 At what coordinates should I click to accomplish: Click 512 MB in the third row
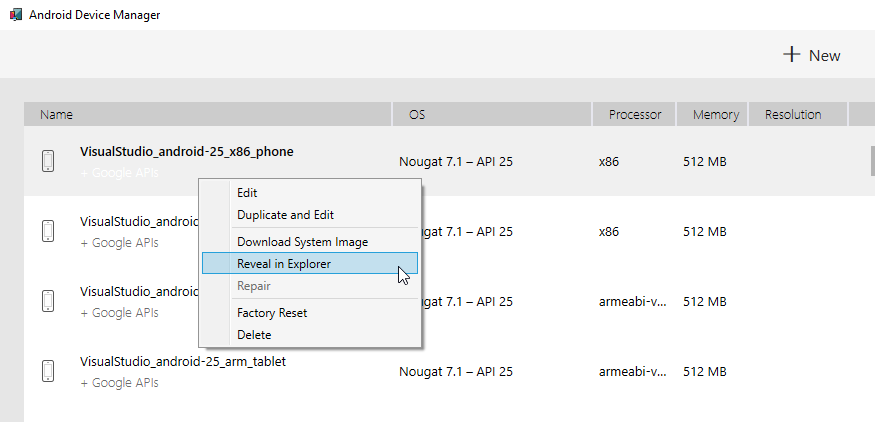705,302
